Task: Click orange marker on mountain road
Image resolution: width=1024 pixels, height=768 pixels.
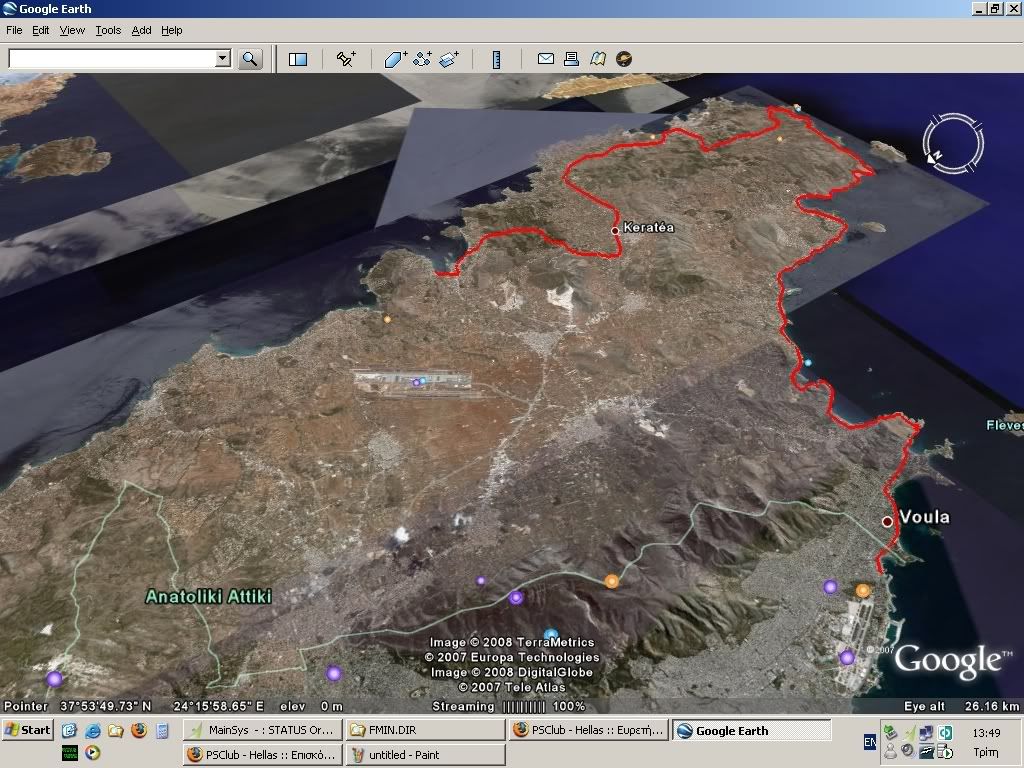Action: click(x=611, y=581)
